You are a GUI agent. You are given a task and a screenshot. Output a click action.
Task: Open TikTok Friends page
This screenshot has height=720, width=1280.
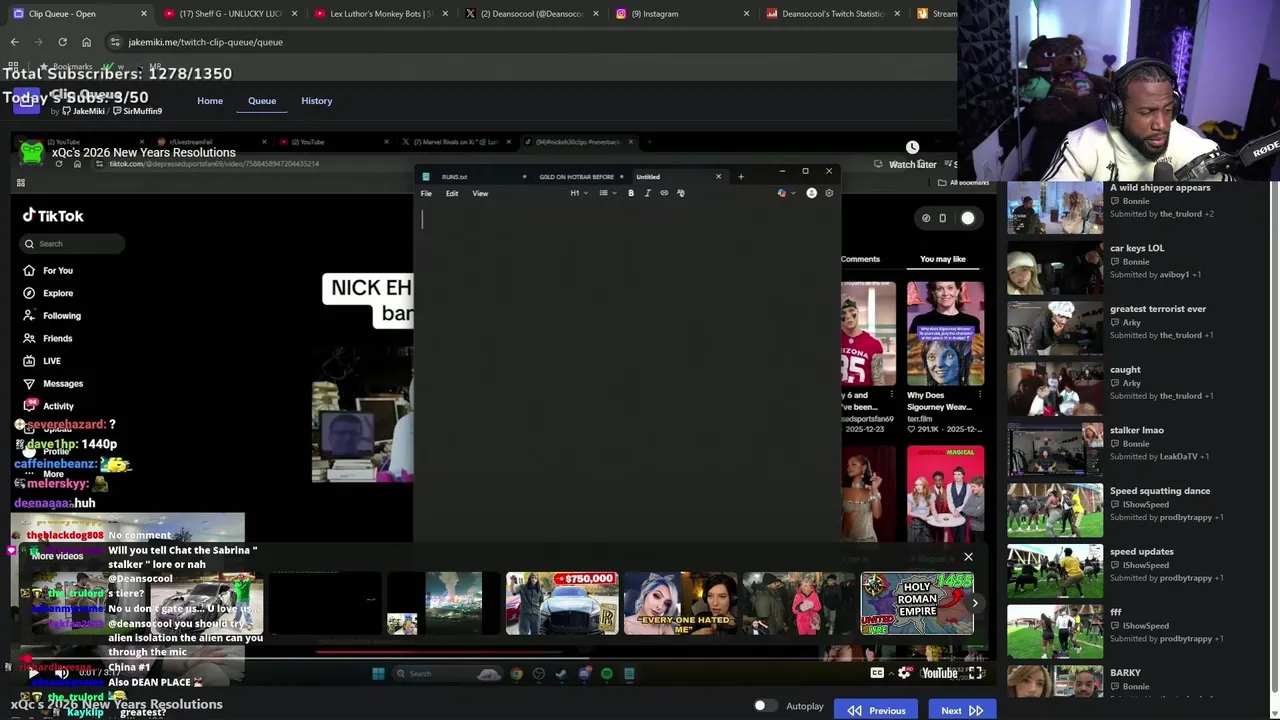[x=57, y=339]
